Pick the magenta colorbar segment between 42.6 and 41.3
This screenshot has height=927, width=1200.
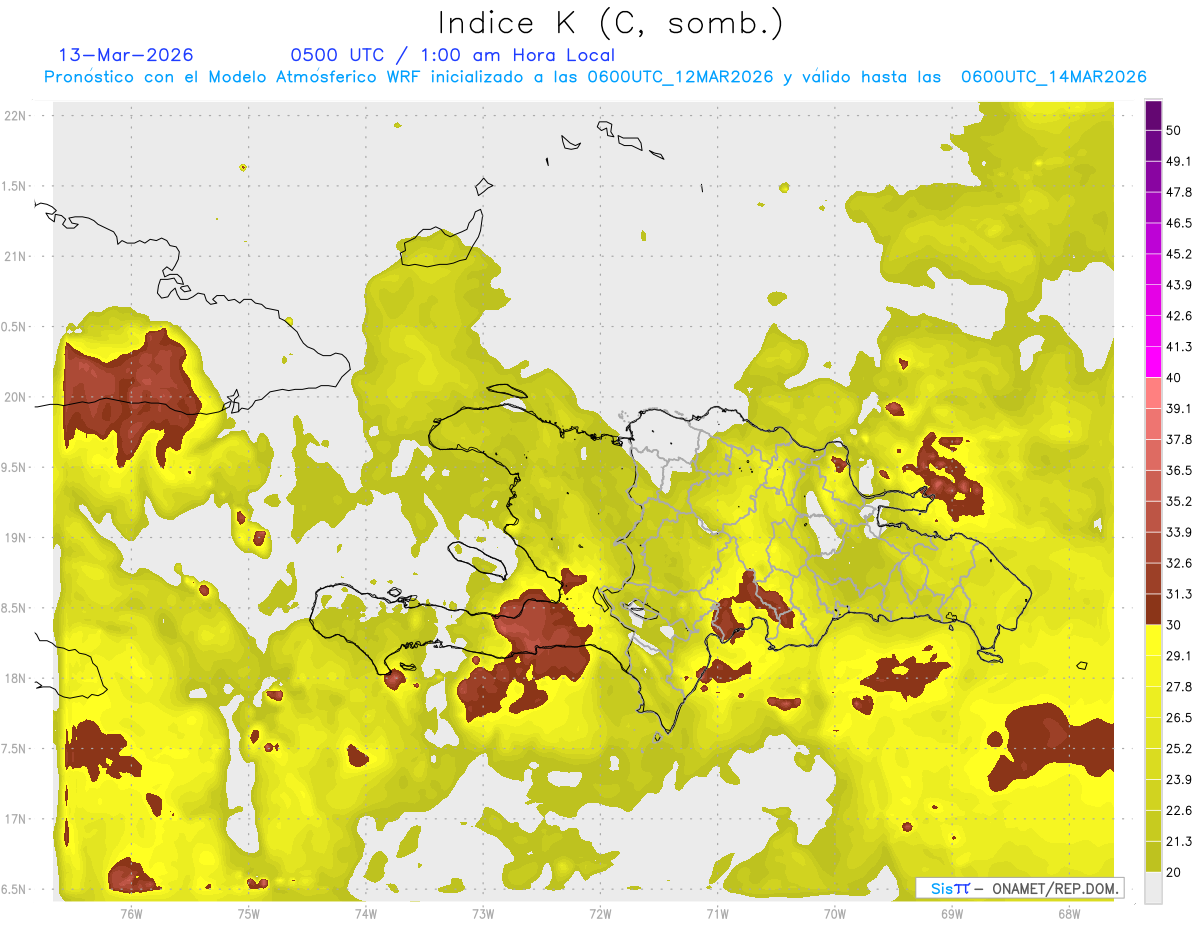(x=1153, y=331)
